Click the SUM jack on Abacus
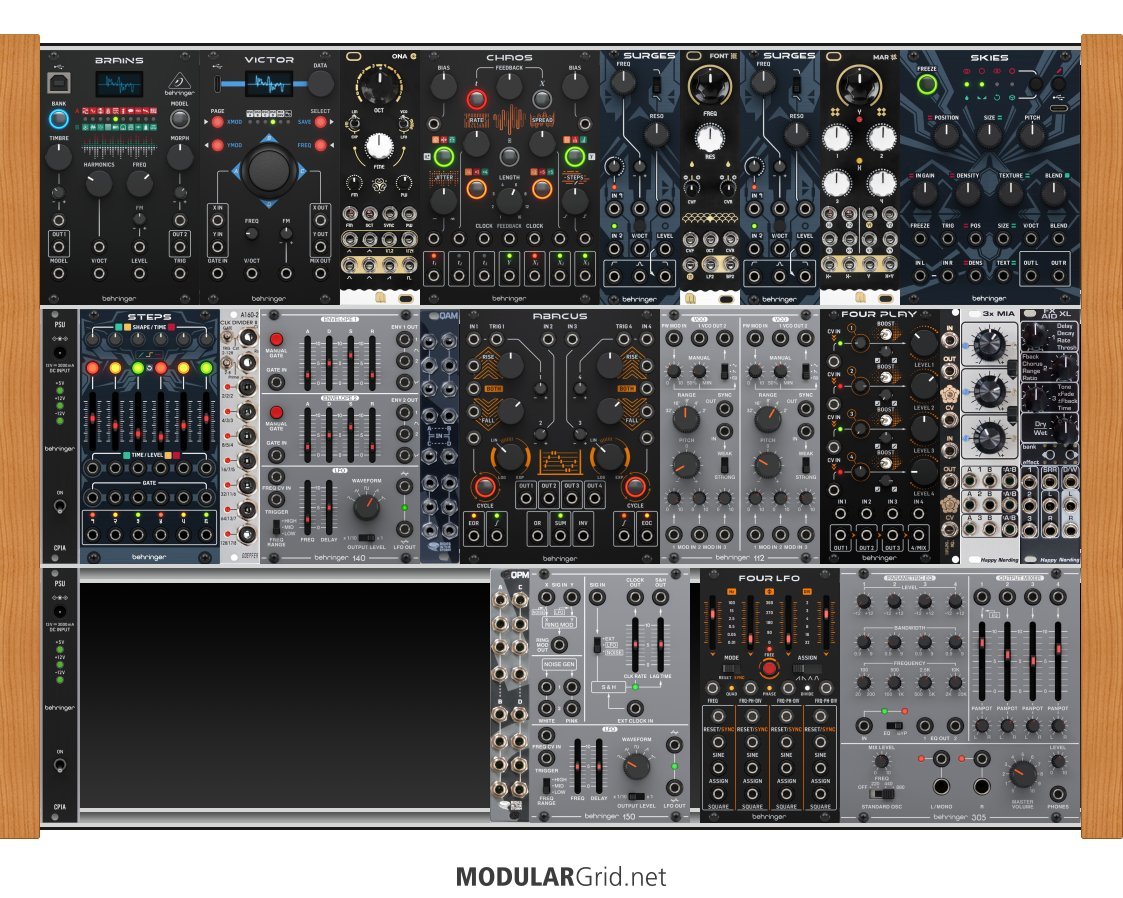The image size is (1123, 898). pyautogui.click(x=560, y=536)
